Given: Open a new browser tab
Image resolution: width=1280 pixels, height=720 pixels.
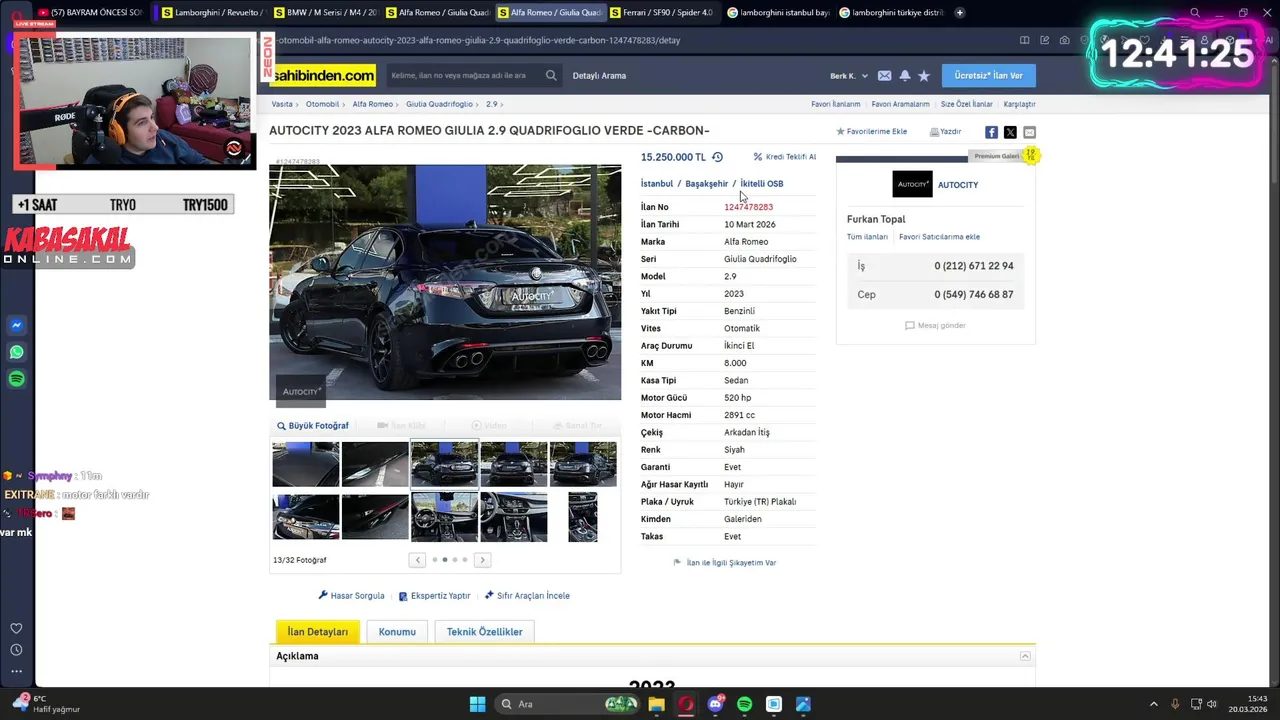Looking at the screenshot, I should pos(960,12).
